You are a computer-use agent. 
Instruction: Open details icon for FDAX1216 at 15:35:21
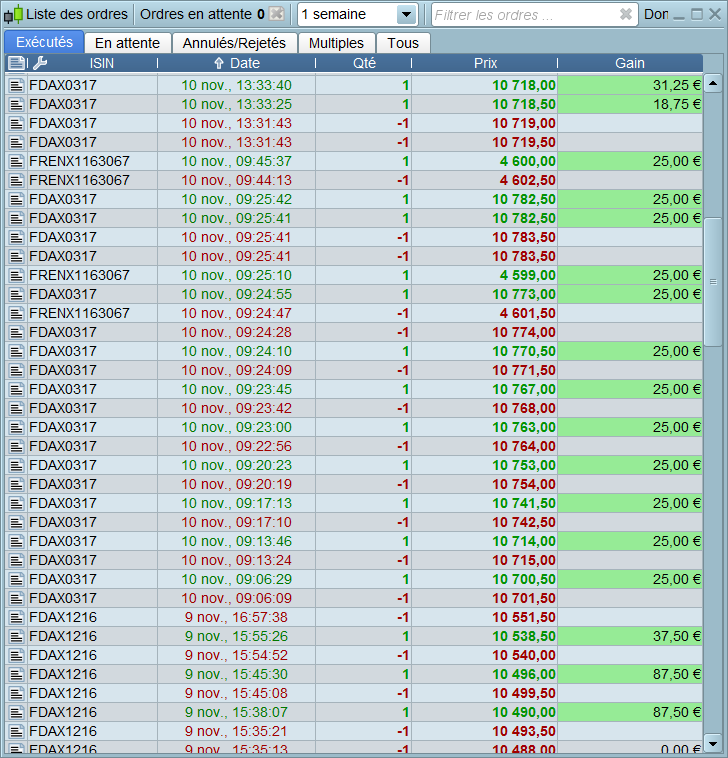[x=16, y=731]
